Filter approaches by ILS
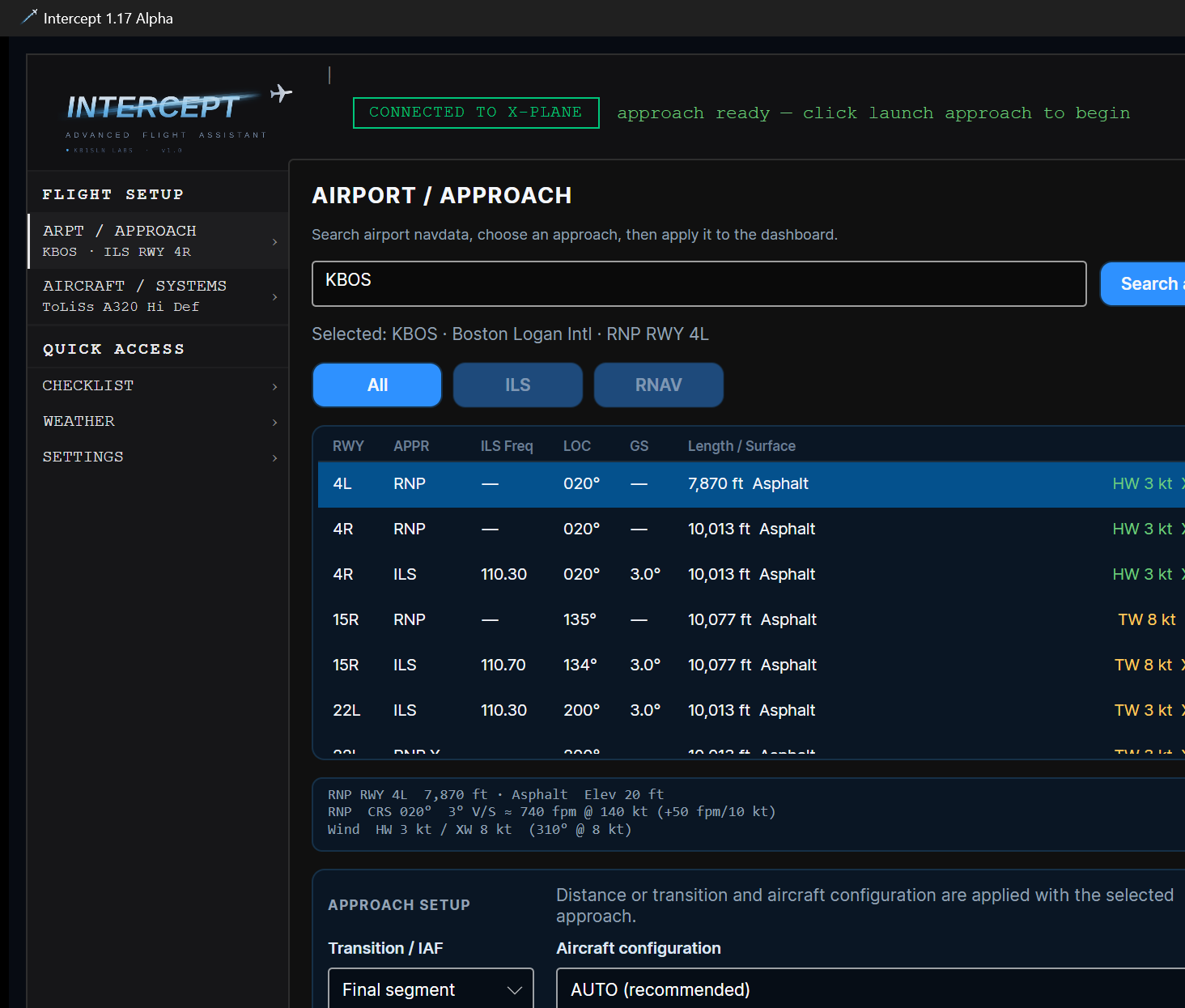The image size is (1185, 1008). (x=518, y=385)
